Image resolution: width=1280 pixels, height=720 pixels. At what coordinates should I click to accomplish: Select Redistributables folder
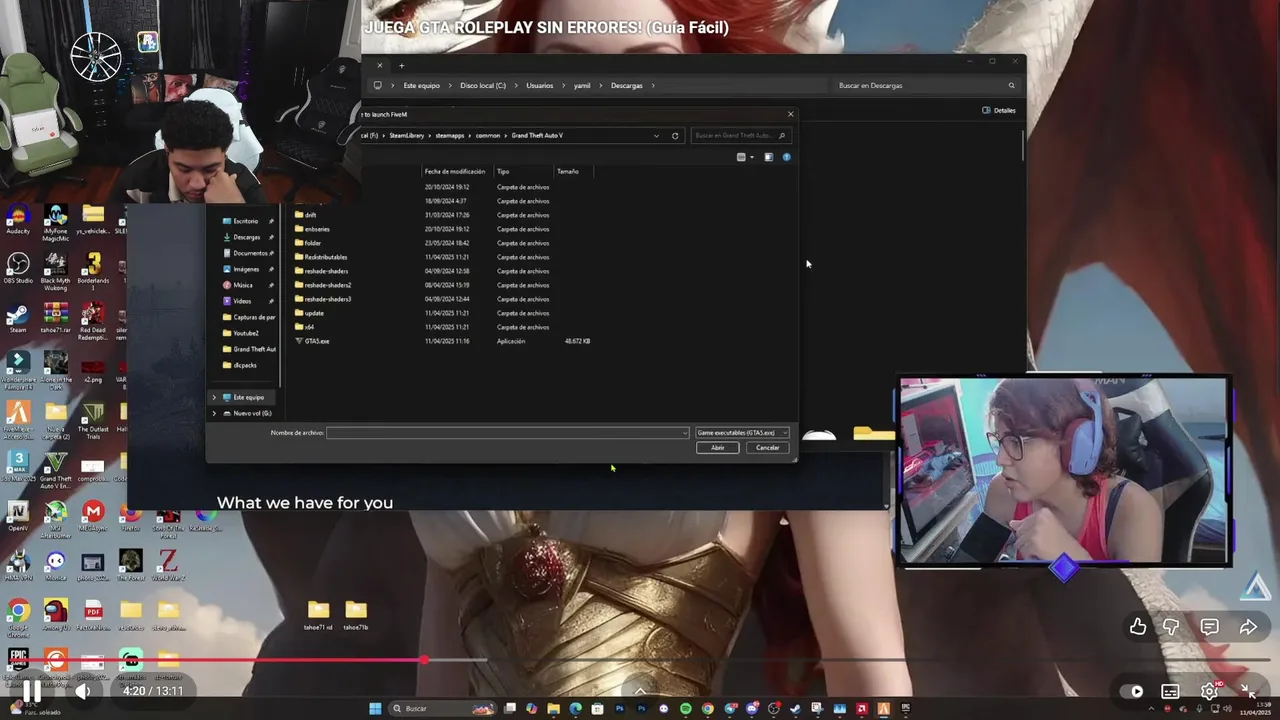321,257
